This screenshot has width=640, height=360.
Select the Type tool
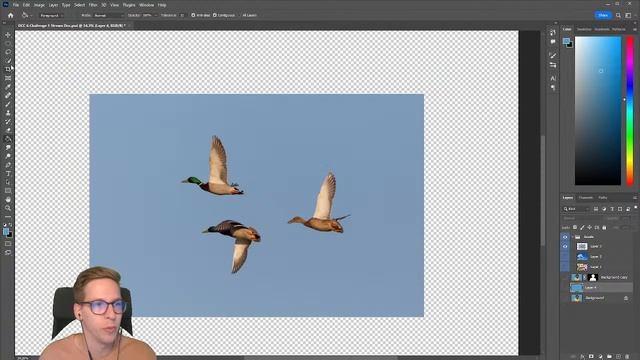8,173
